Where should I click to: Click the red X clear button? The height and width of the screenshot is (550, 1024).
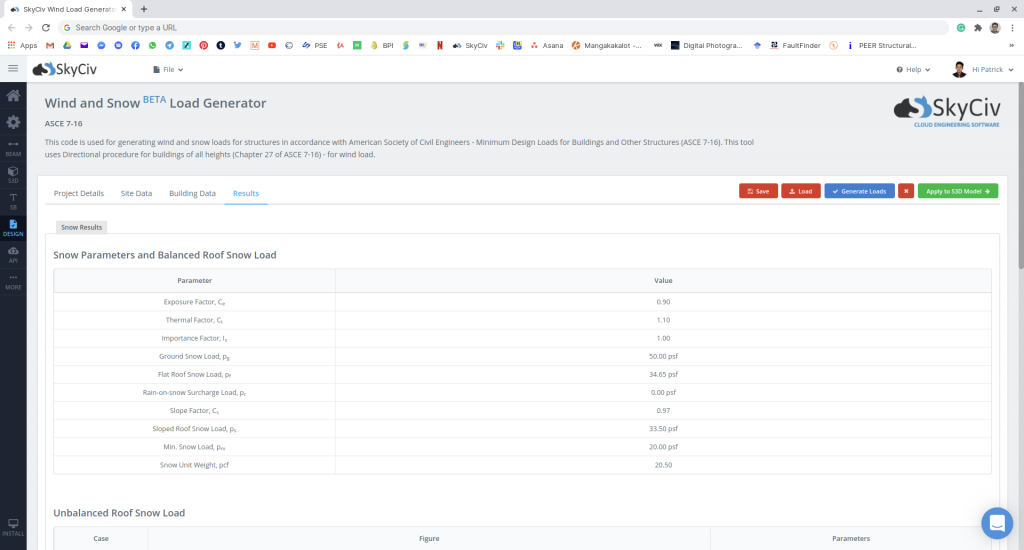tap(905, 191)
